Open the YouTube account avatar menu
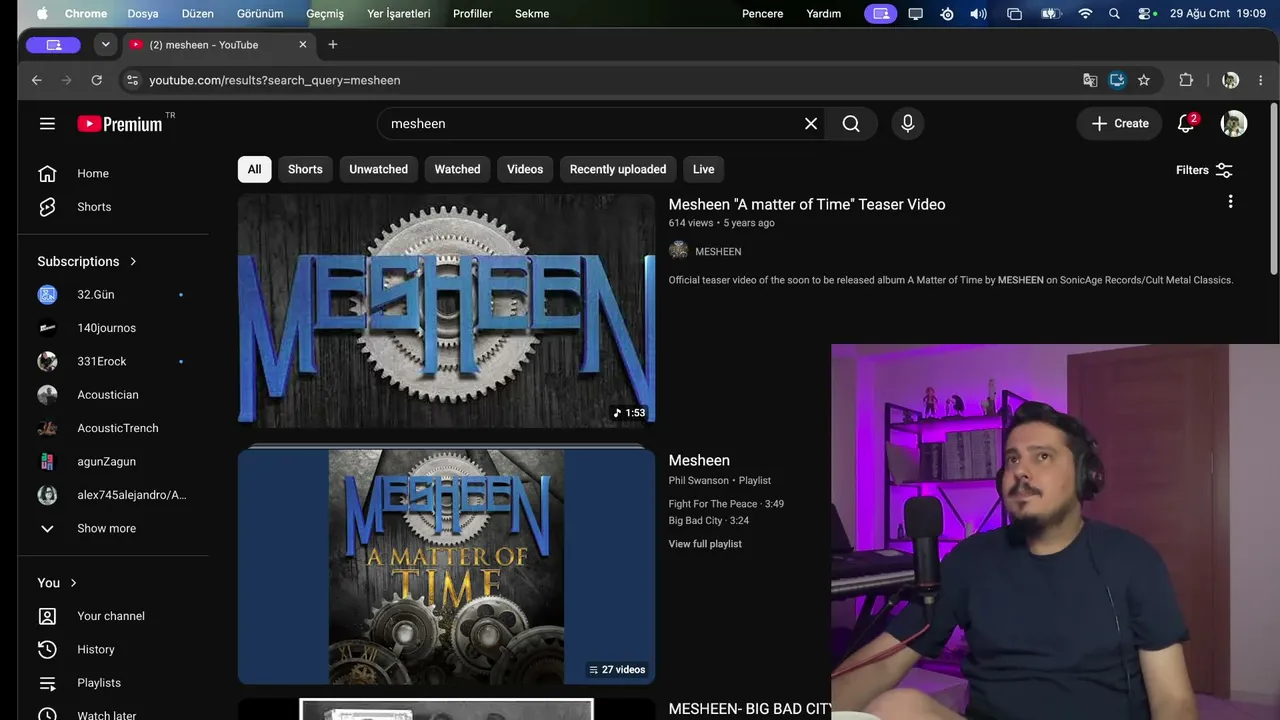 click(1234, 123)
